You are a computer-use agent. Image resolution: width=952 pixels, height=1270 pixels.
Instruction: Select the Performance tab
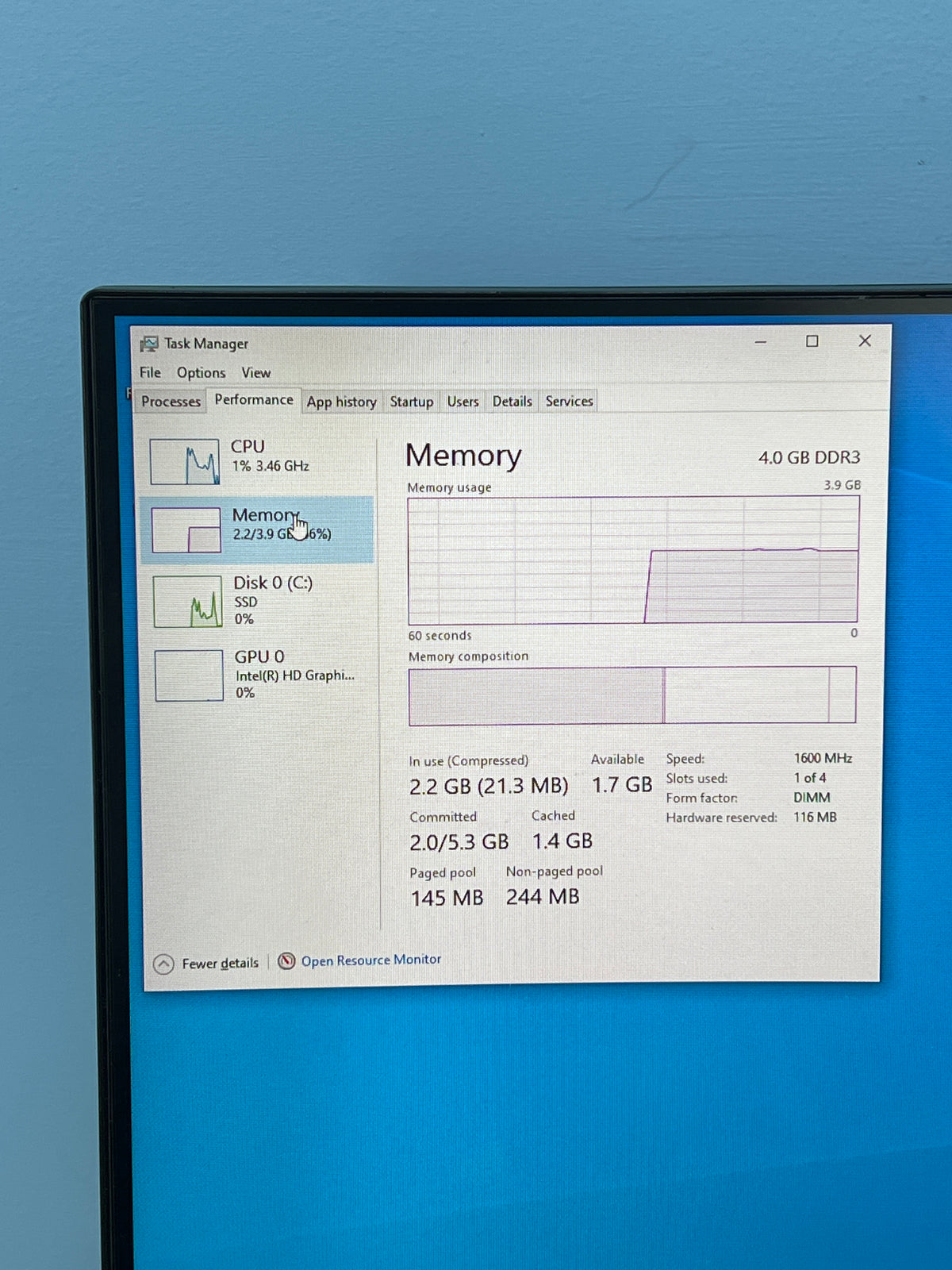(254, 399)
